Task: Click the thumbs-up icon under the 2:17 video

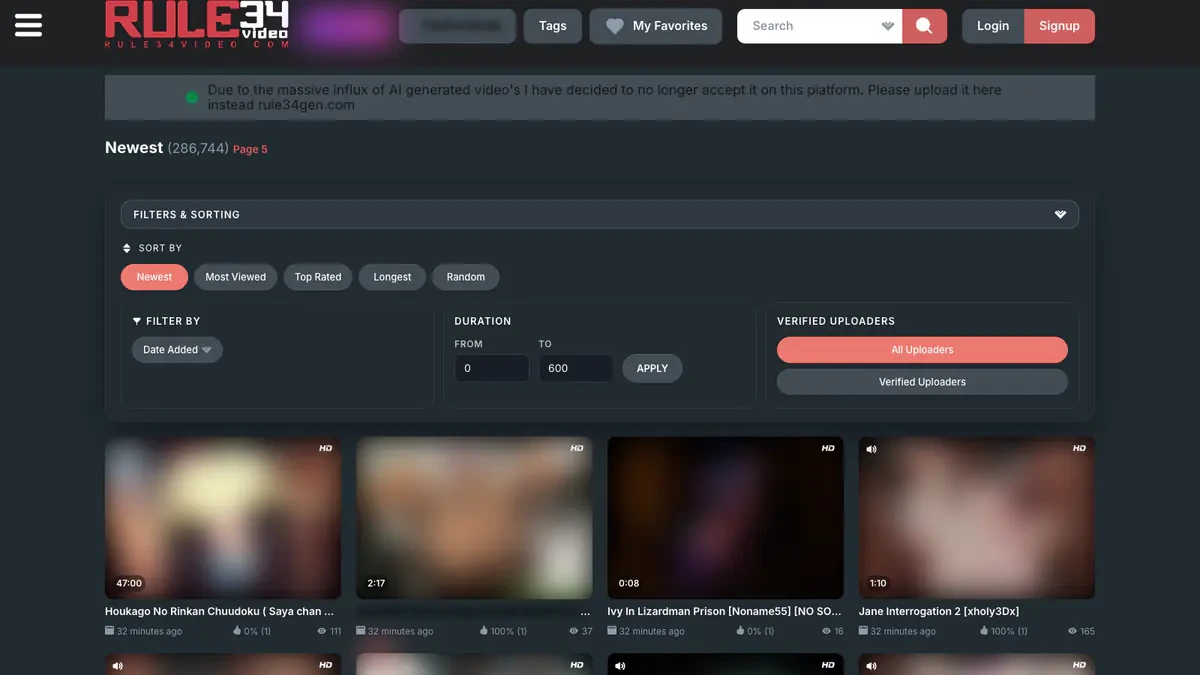Action: [485, 631]
